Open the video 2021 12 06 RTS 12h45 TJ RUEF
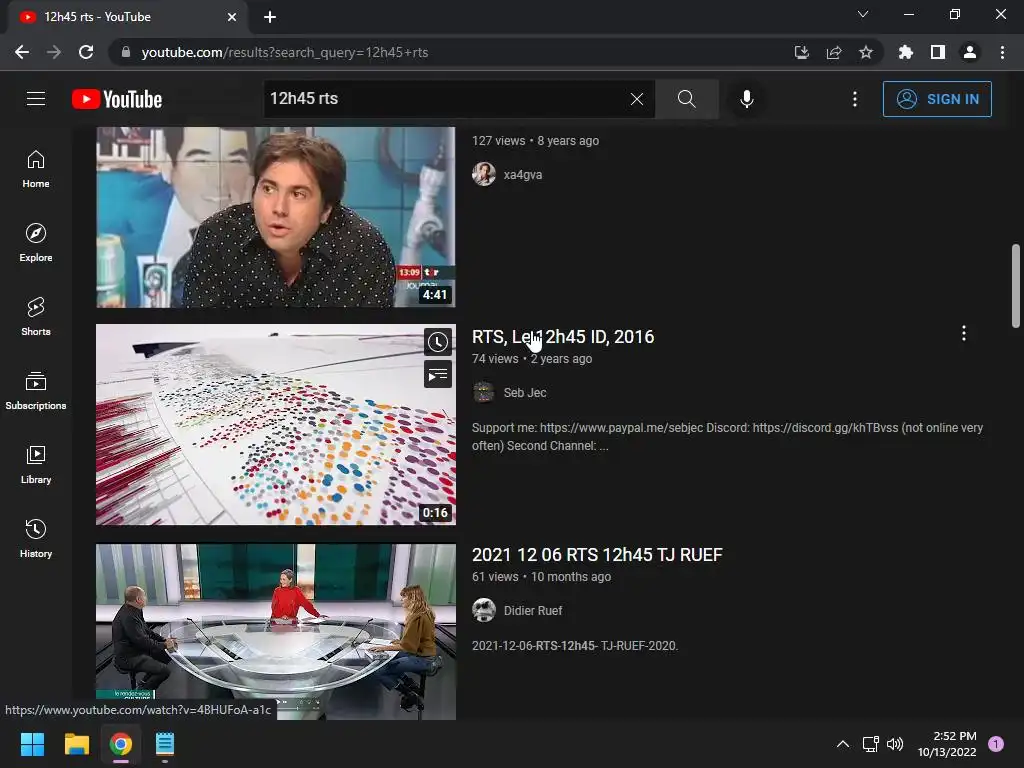This screenshot has width=1024, height=768. (x=597, y=554)
